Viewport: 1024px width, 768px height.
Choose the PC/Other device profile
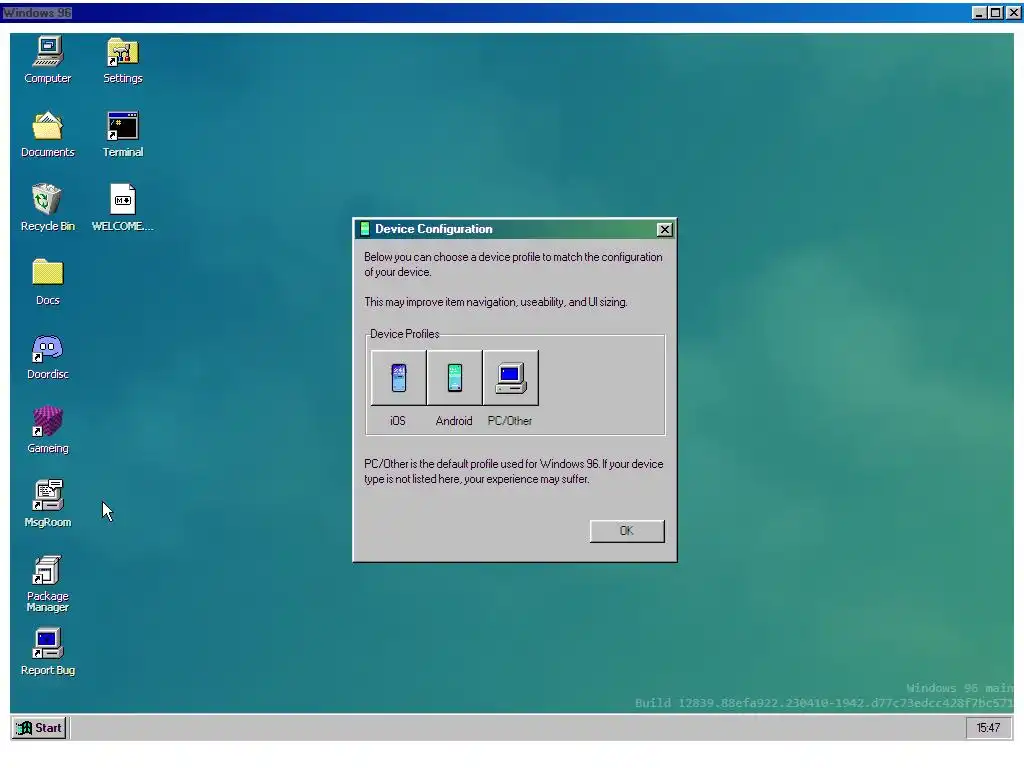click(x=511, y=377)
